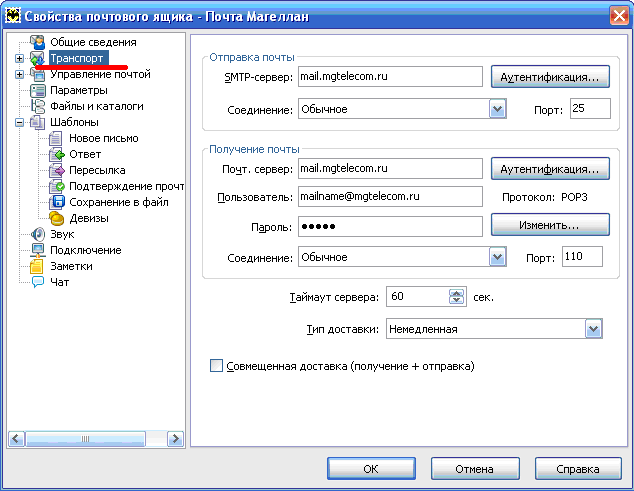The width and height of the screenshot is (634, 491).
Task: Open the Тип доставки dropdown
Action: click(593, 329)
